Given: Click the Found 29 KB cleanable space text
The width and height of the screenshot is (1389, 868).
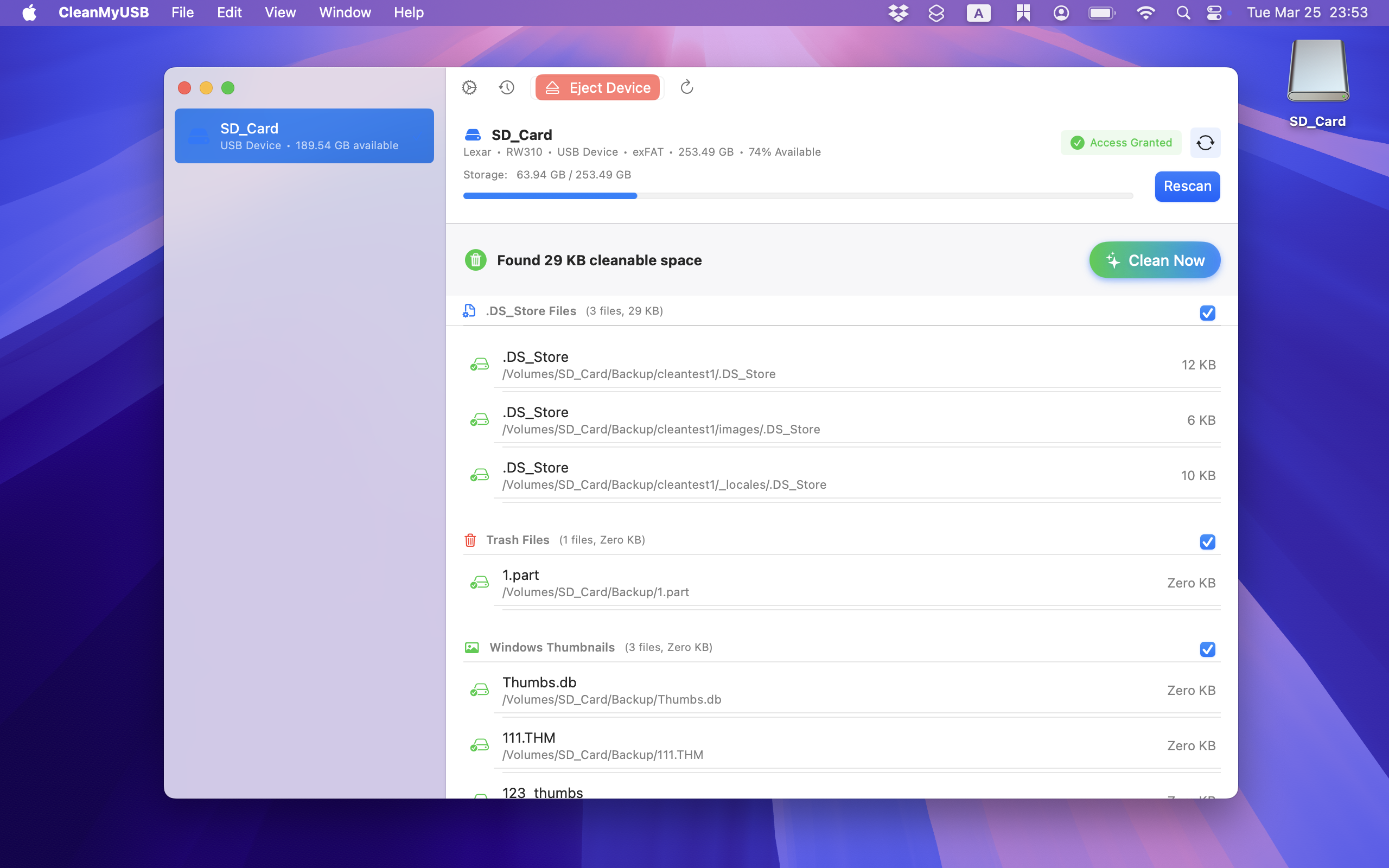Looking at the screenshot, I should coord(599,260).
